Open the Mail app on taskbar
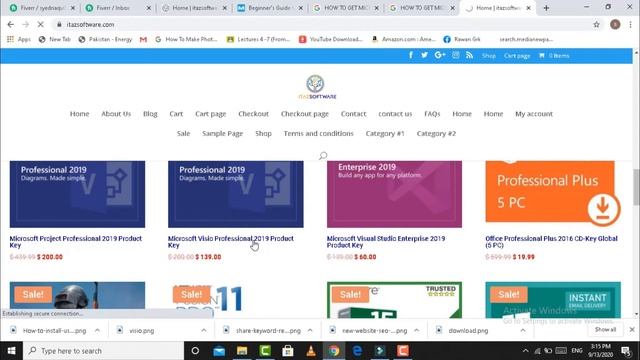 [x=219, y=351]
